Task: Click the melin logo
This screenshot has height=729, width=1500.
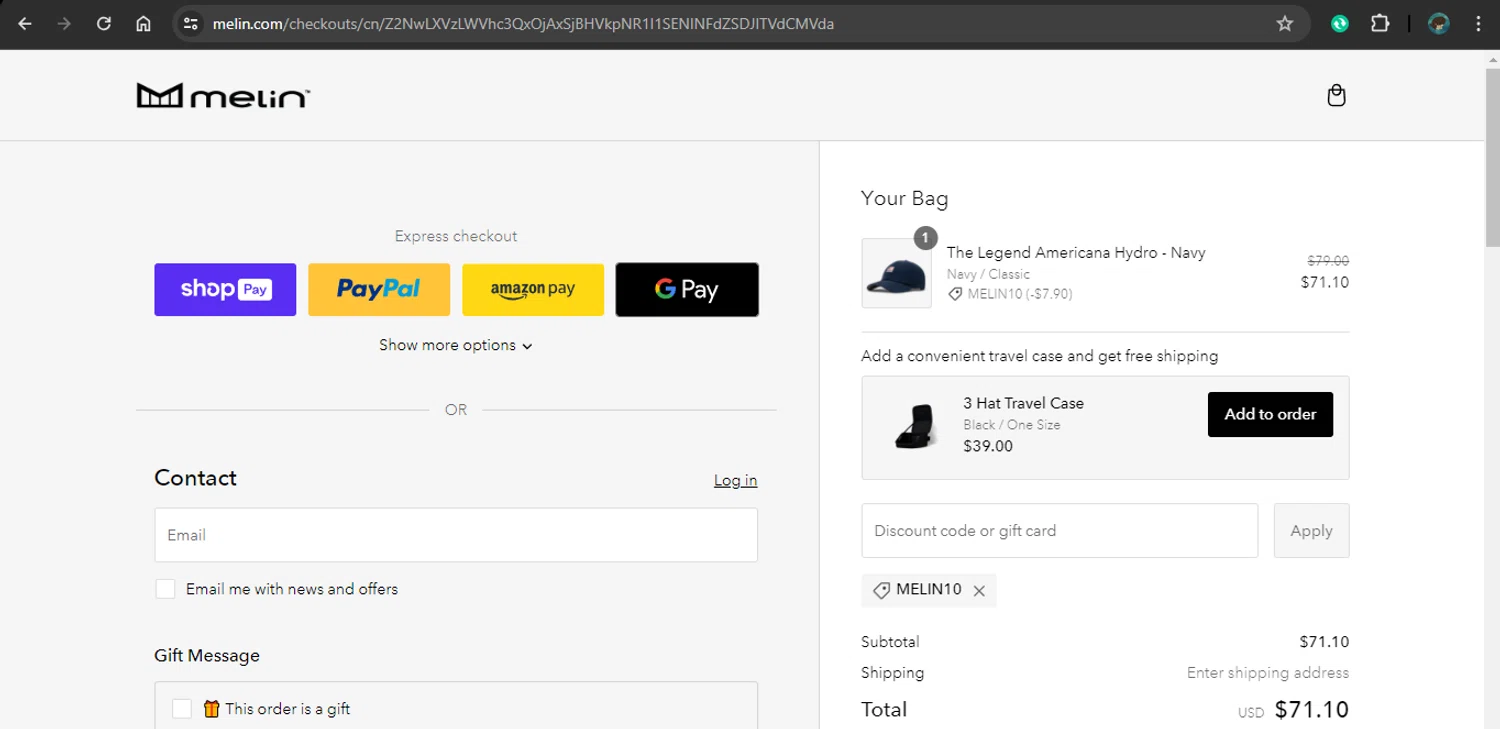Action: (223, 96)
